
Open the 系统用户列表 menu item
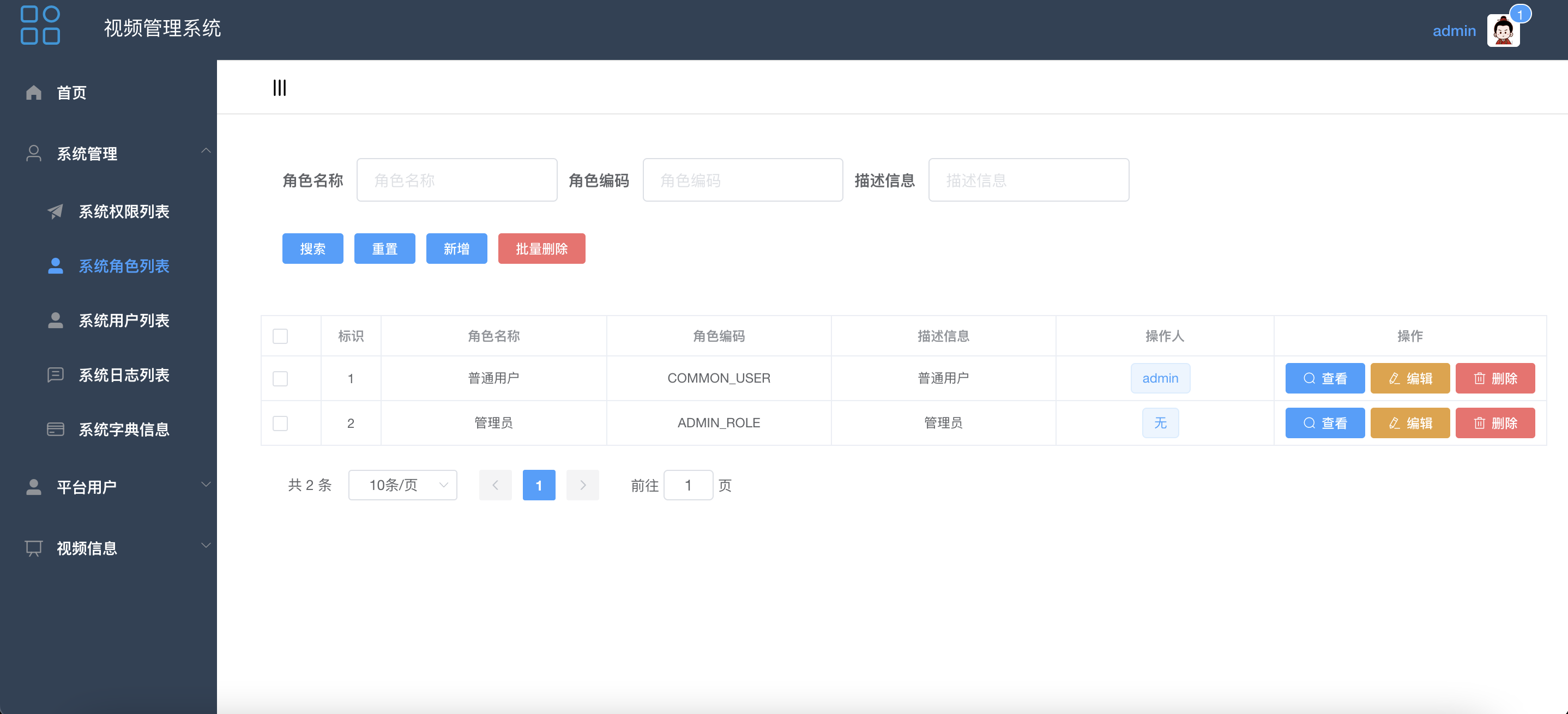(124, 321)
